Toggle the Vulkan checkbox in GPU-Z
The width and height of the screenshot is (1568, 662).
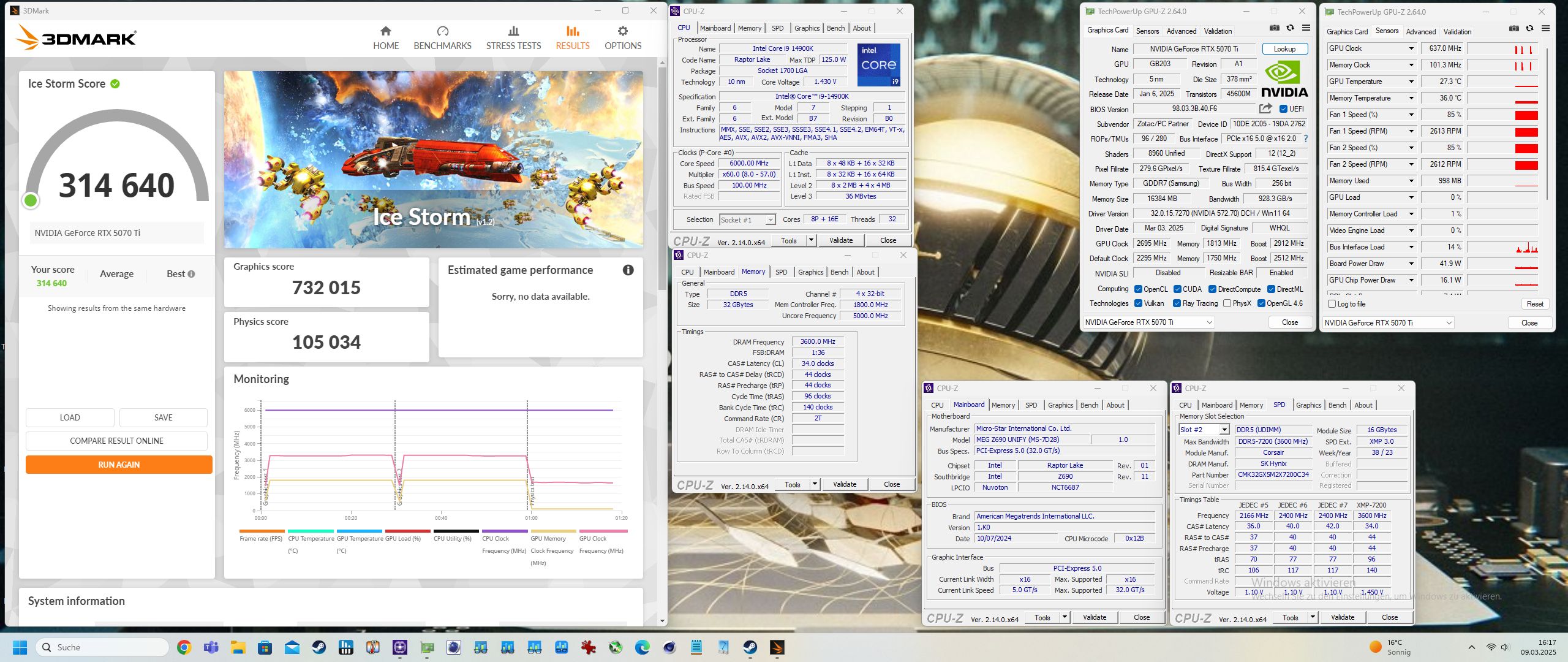click(x=1138, y=303)
